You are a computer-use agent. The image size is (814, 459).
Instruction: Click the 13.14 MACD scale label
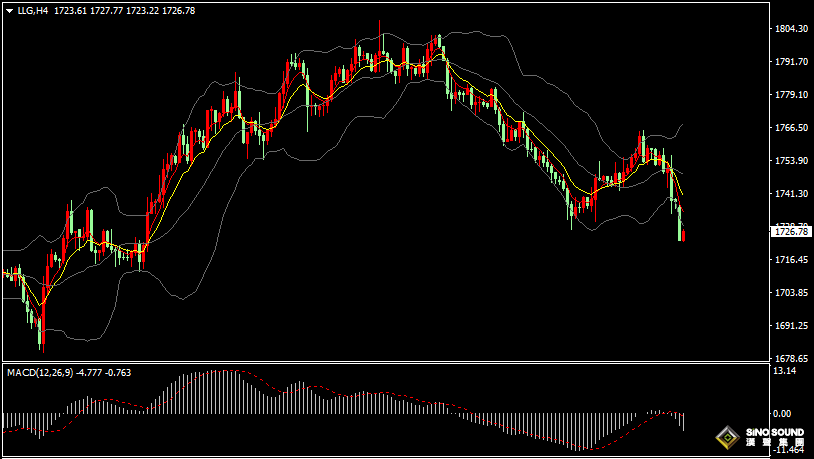pos(785,371)
